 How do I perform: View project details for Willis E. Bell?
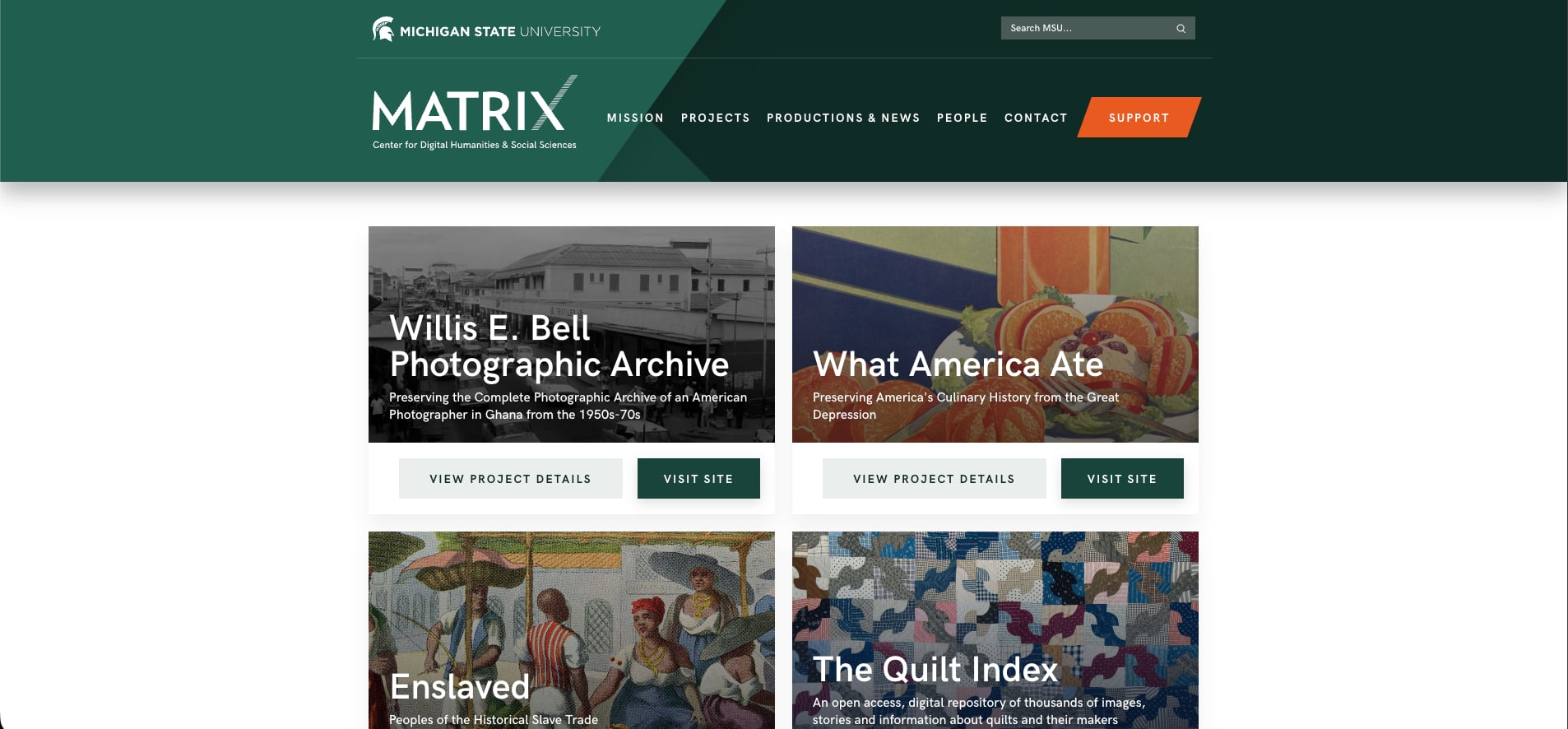510,479
